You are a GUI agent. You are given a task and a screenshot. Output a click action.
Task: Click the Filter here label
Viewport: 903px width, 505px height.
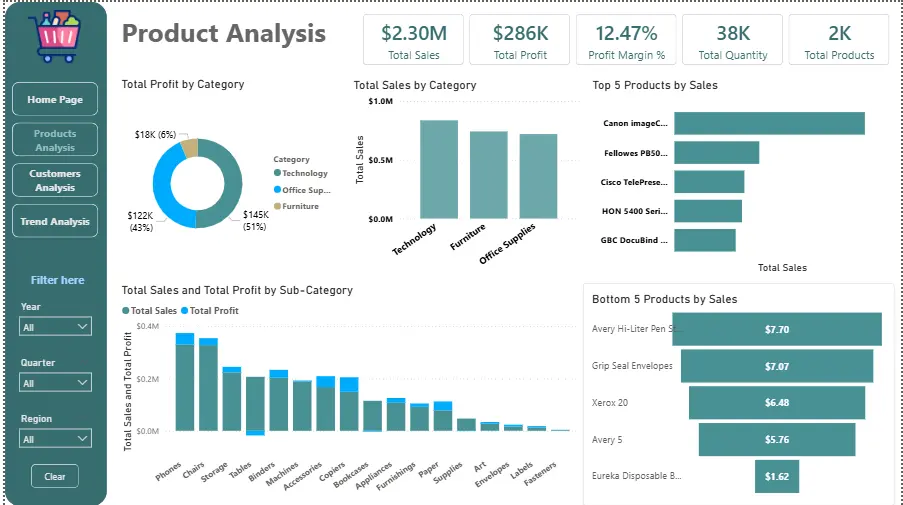[x=58, y=280]
